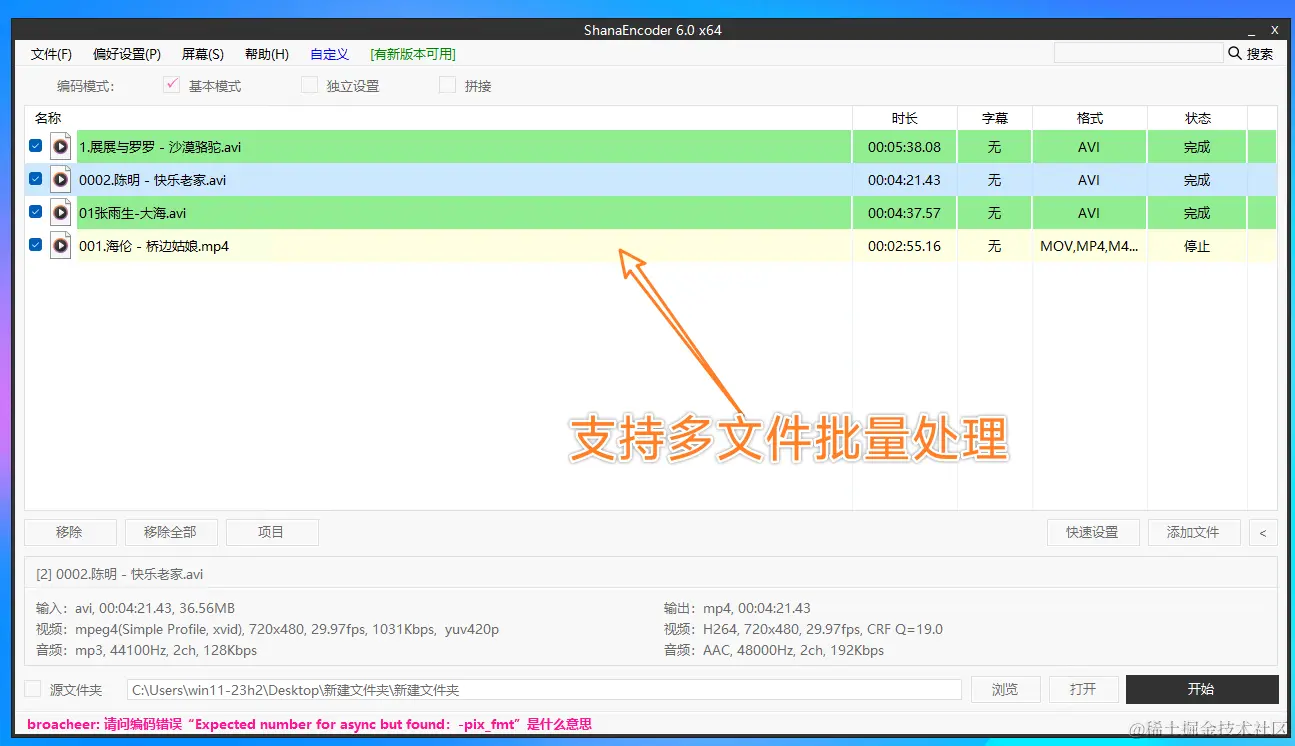Viewport: 1295px width, 746px height.
Task: Click the info header [2] 0002.陈明 - 快乐老家.avi
Action: (x=120, y=574)
